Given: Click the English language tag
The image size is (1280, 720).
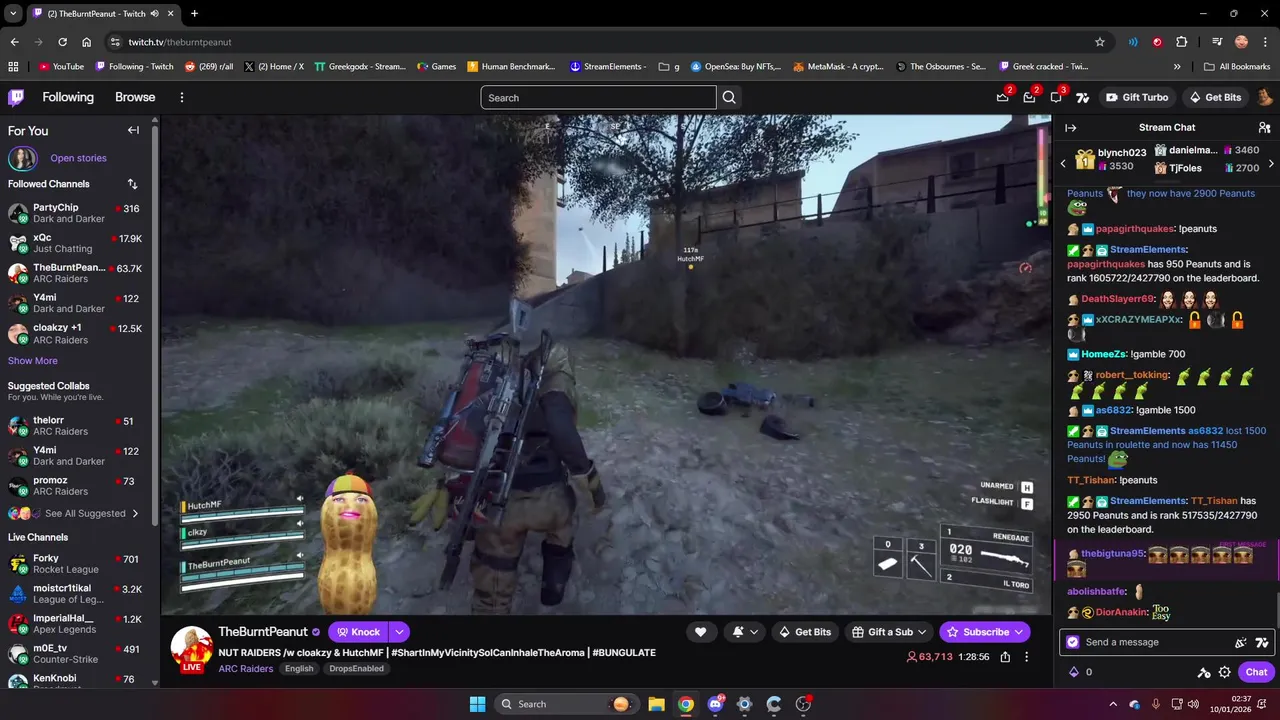Looking at the screenshot, I should [x=299, y=668].
